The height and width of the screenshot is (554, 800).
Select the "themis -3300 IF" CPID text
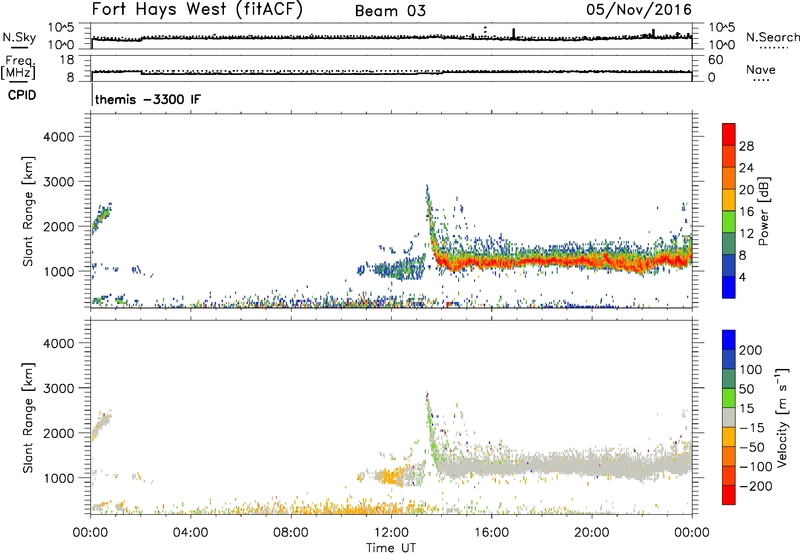[x=148, y=99]
